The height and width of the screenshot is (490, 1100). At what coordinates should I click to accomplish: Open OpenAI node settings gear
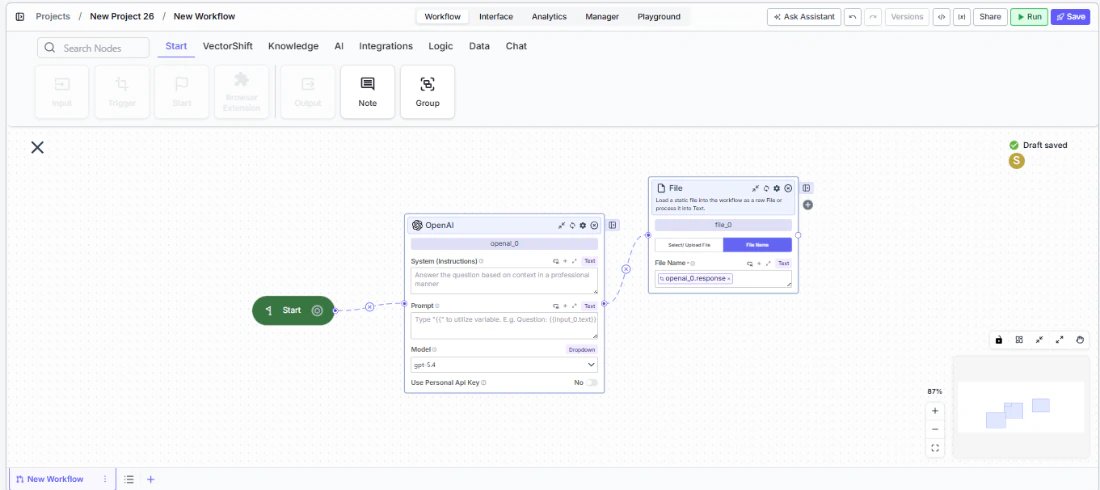[583, 225]
